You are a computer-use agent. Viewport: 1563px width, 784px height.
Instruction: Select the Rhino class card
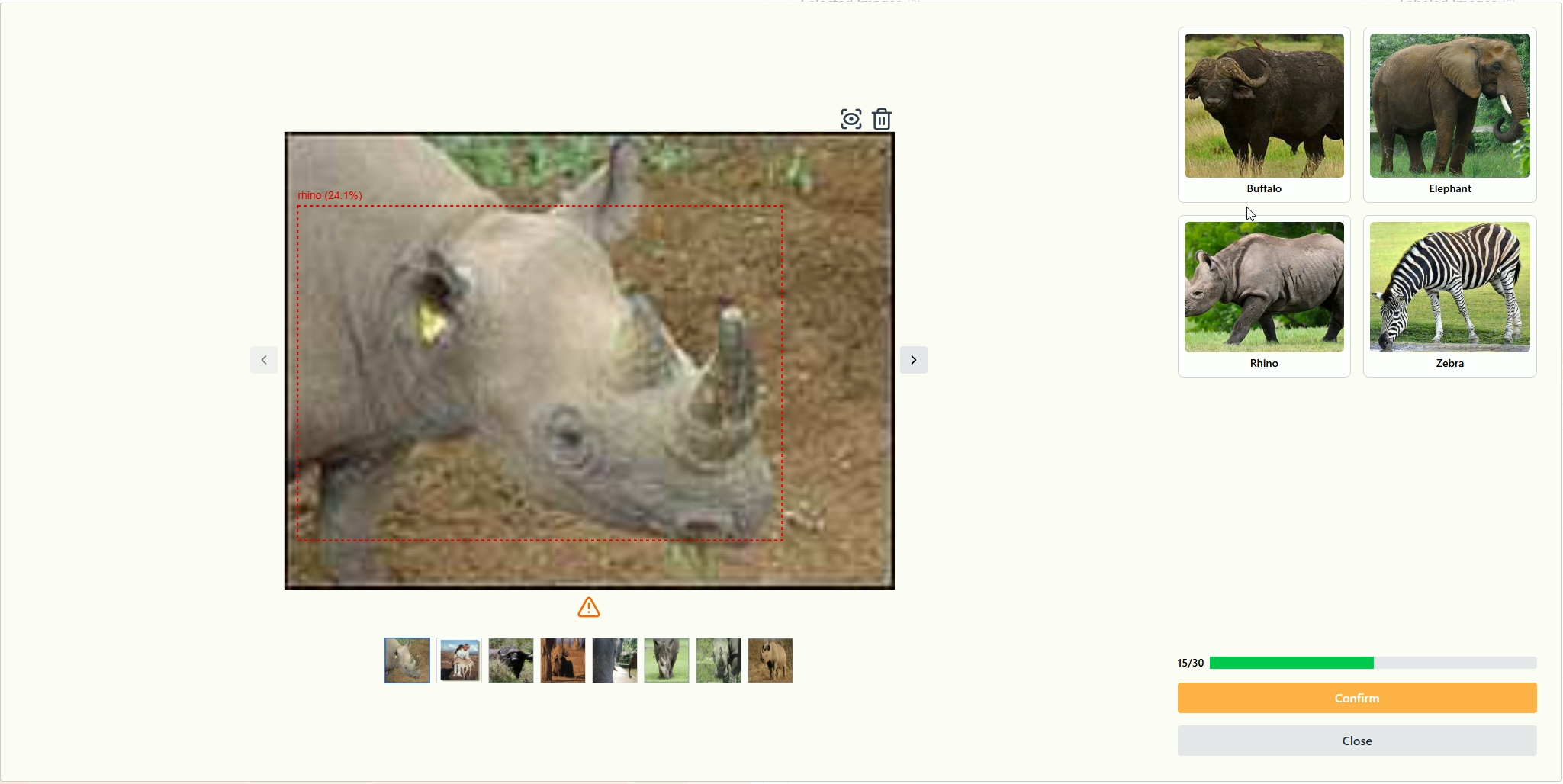(x=1264, y=296)
